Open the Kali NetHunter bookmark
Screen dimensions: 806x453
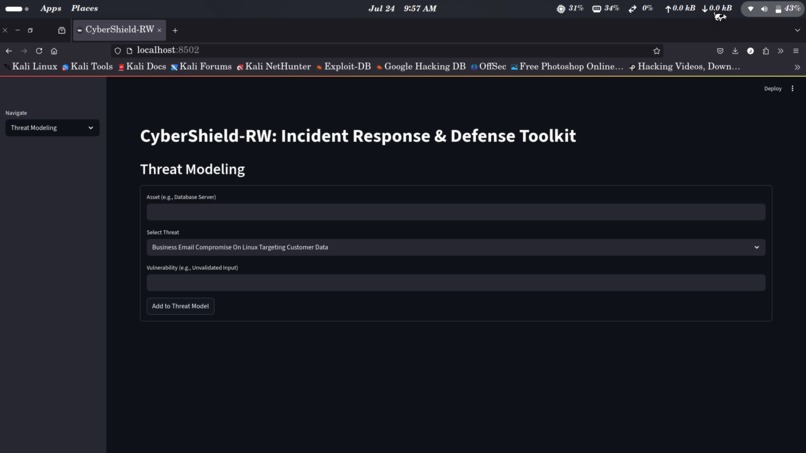[x=274, y=66]
